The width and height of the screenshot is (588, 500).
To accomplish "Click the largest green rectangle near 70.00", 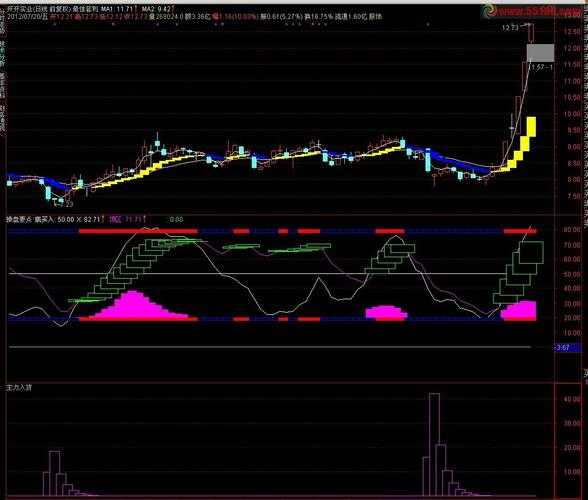I will tap(531, 252).
